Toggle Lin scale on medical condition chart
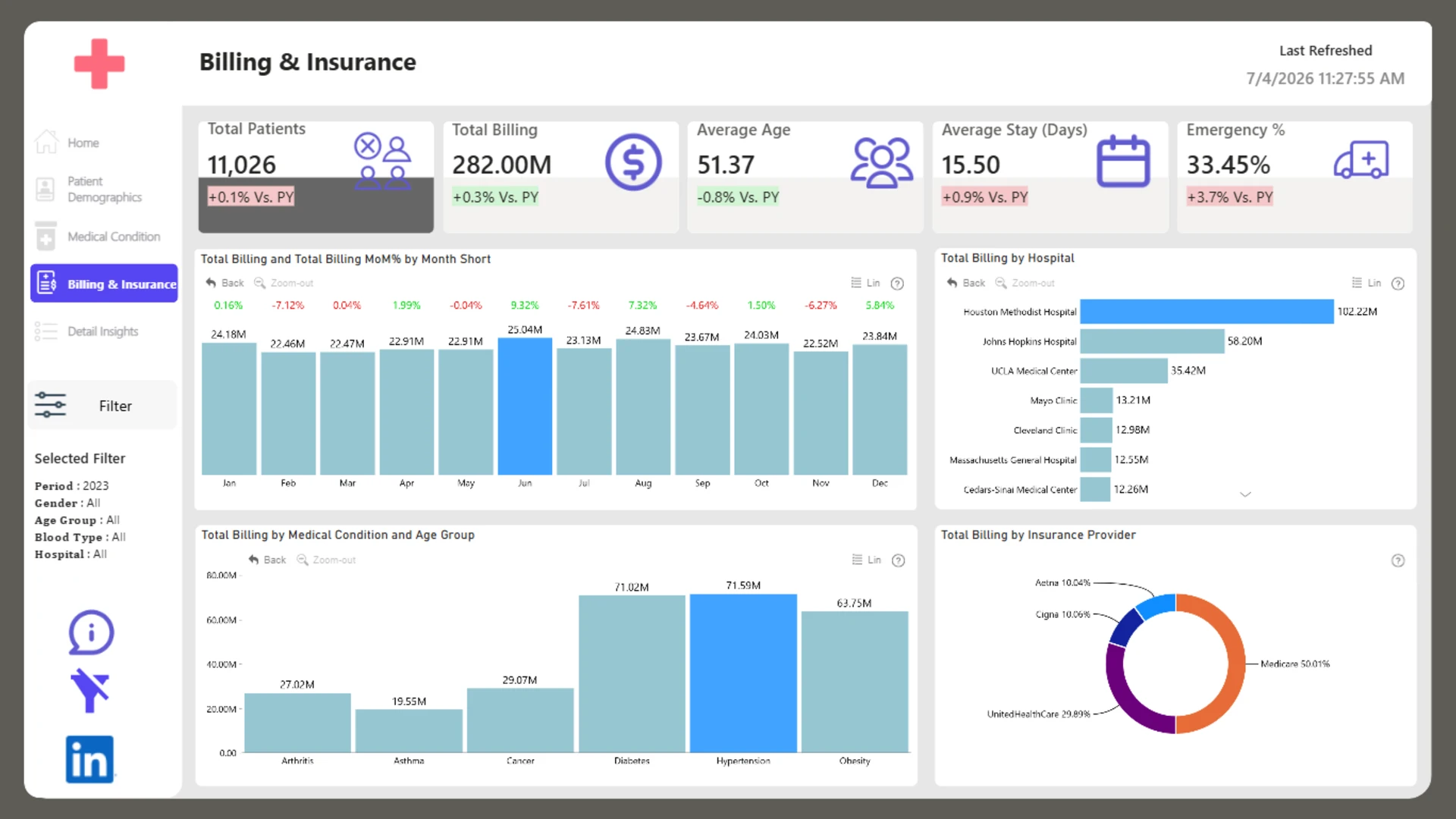 pos(867,560)
